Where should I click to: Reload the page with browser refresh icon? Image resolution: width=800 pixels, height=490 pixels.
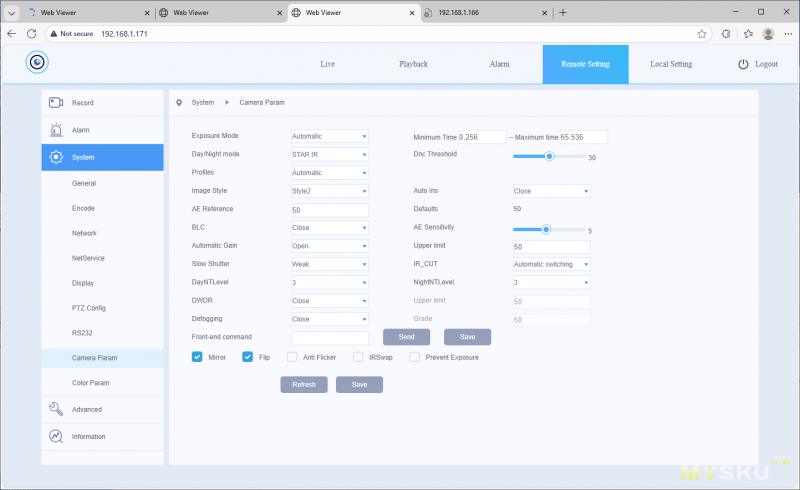[46, 33]
